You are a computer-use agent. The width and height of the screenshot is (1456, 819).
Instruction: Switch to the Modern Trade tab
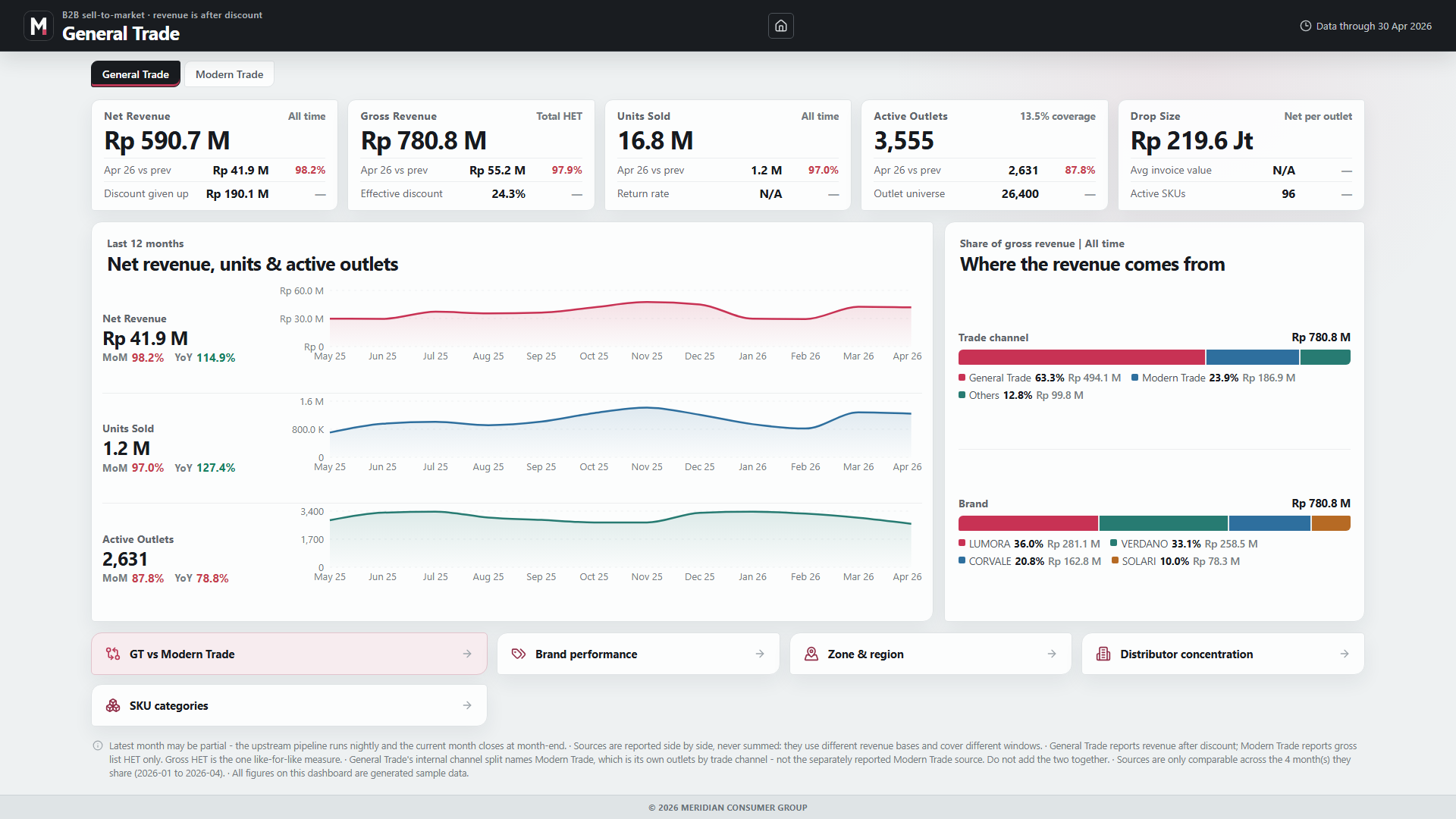tap(229, 74)
